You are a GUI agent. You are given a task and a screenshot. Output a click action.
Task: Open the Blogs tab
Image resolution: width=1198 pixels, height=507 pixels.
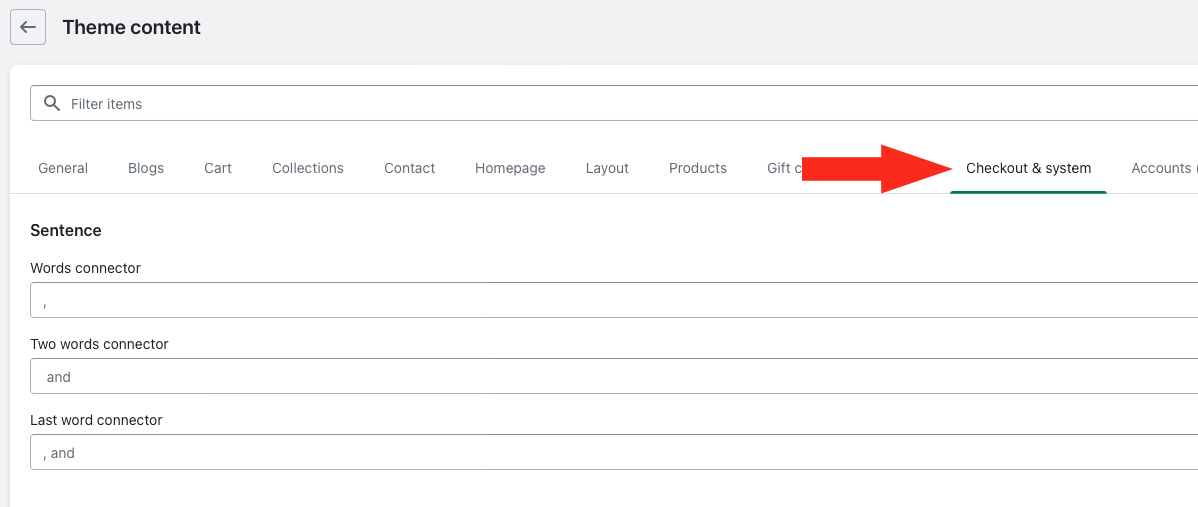coord(146,168)
